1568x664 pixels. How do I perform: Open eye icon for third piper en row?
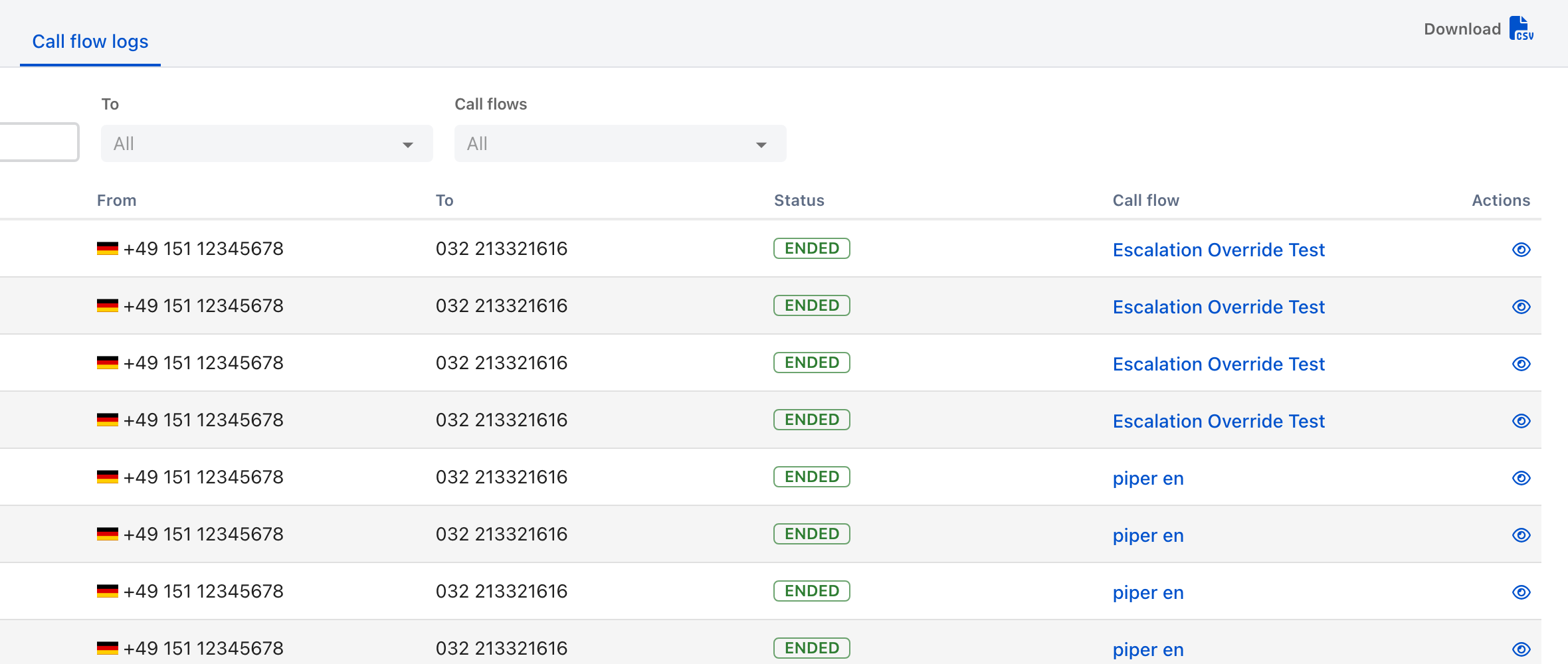point(1521,592)
